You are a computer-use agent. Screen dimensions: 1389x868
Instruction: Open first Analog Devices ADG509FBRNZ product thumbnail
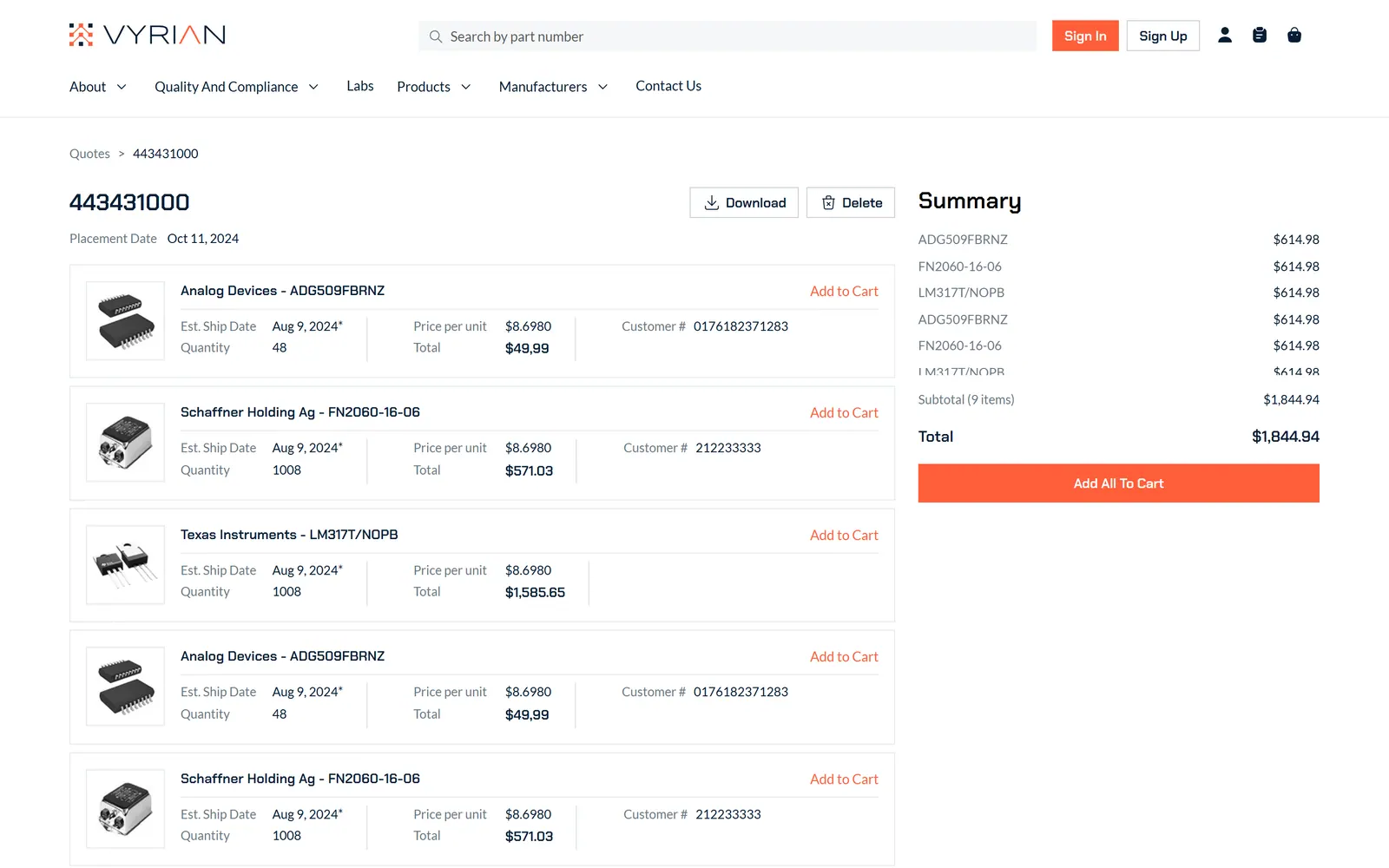tap(126, 321)
